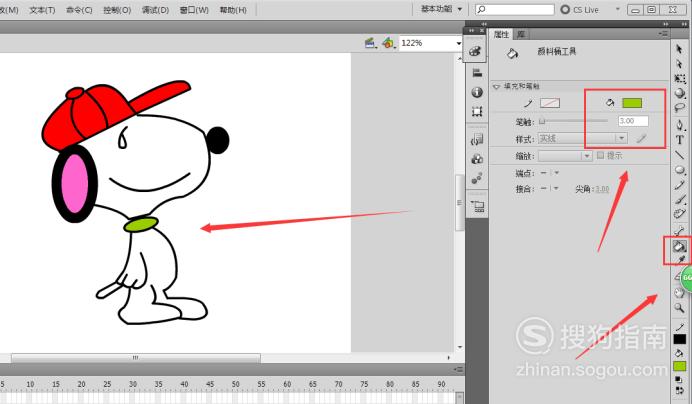Screen dimensions: 692x404
Task: Click frame 30 on the timeline ruler
Action: pyautogui.click(x=133, y=384)
